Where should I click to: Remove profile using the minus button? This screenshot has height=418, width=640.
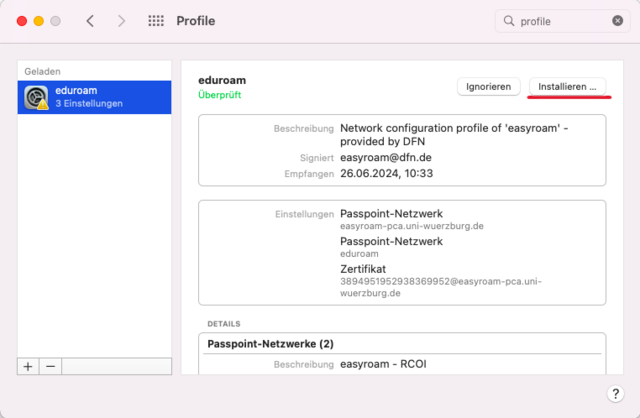point(50,366)
